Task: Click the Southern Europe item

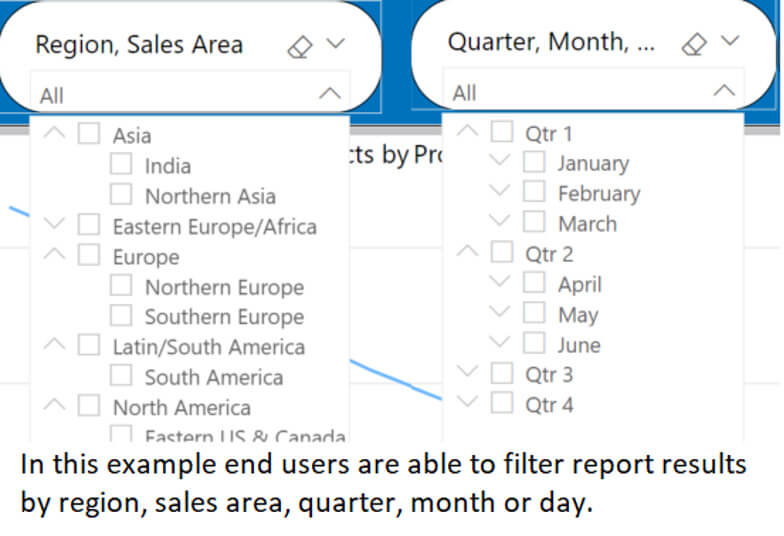Action: (224, 317)
